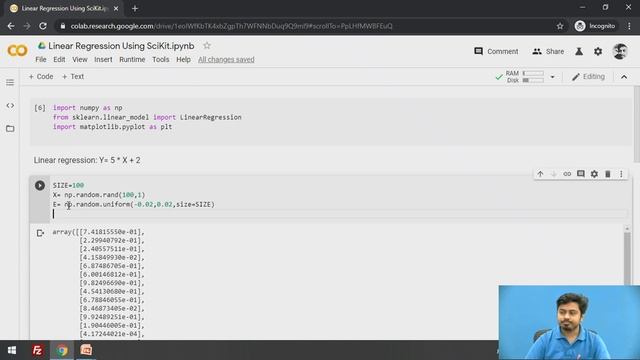Screen dimensions: 640x360
Task: Click the page vertical scrollbar
Action: click(636, 124)
